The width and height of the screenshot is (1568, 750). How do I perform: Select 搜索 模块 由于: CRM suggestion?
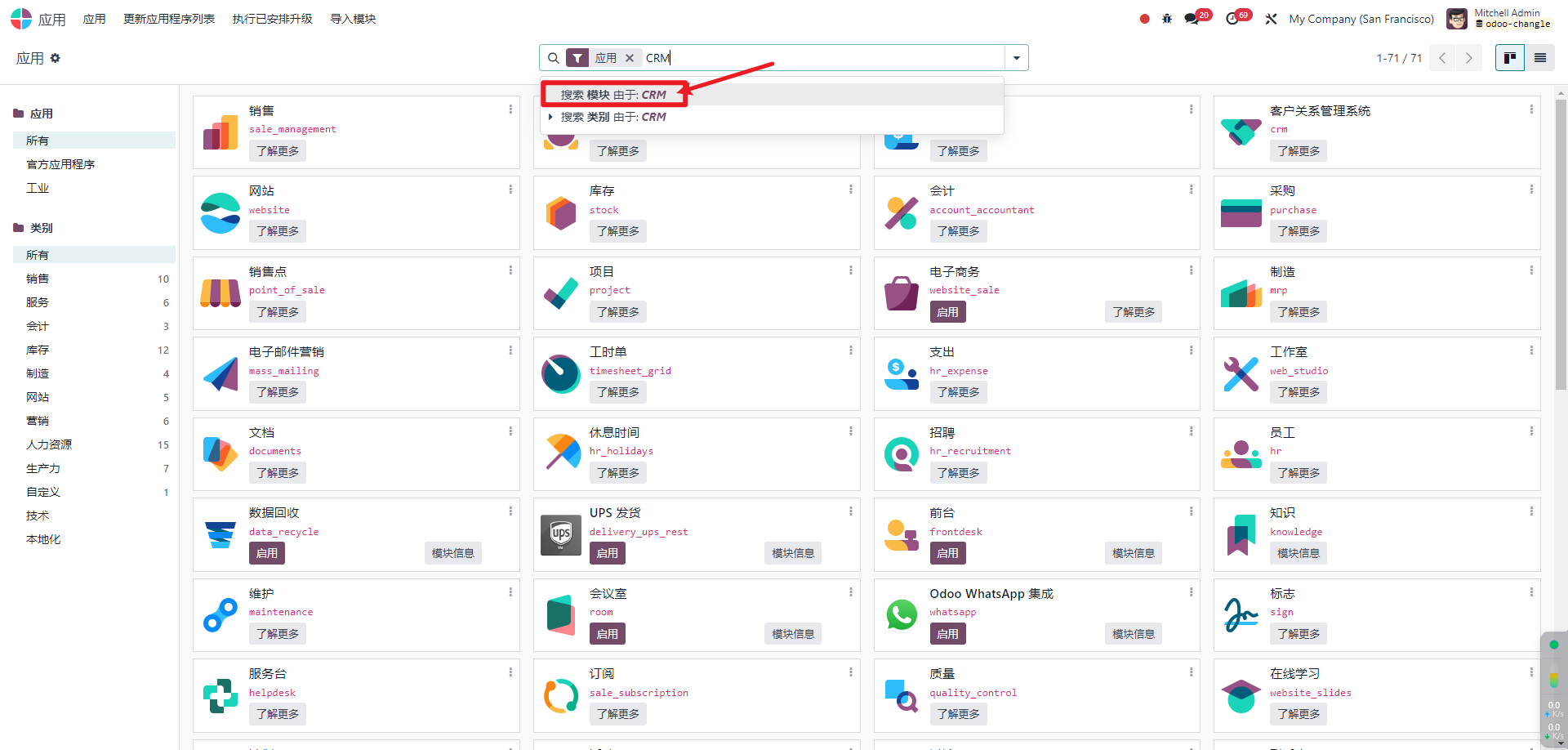click(772, 95)
